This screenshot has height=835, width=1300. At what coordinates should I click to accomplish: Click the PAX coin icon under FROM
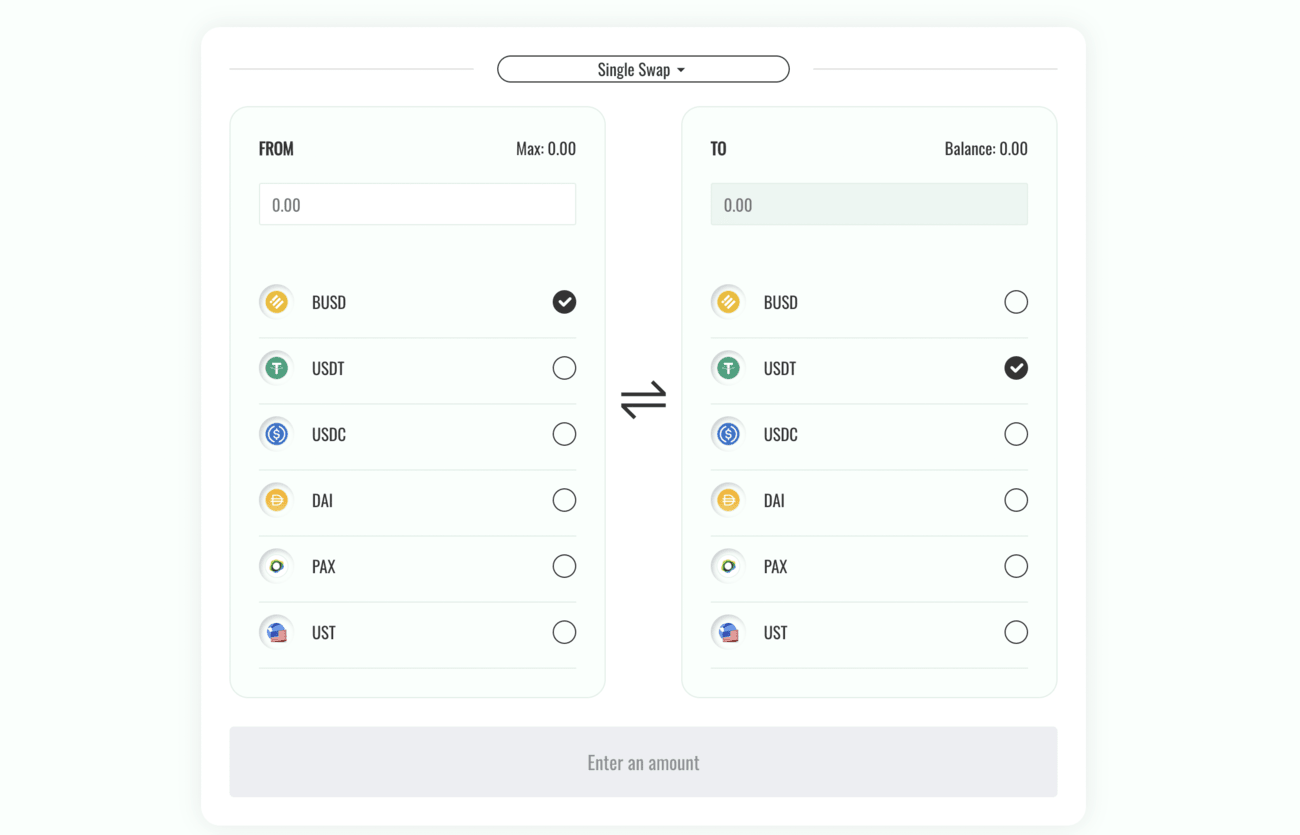point(276,566)
